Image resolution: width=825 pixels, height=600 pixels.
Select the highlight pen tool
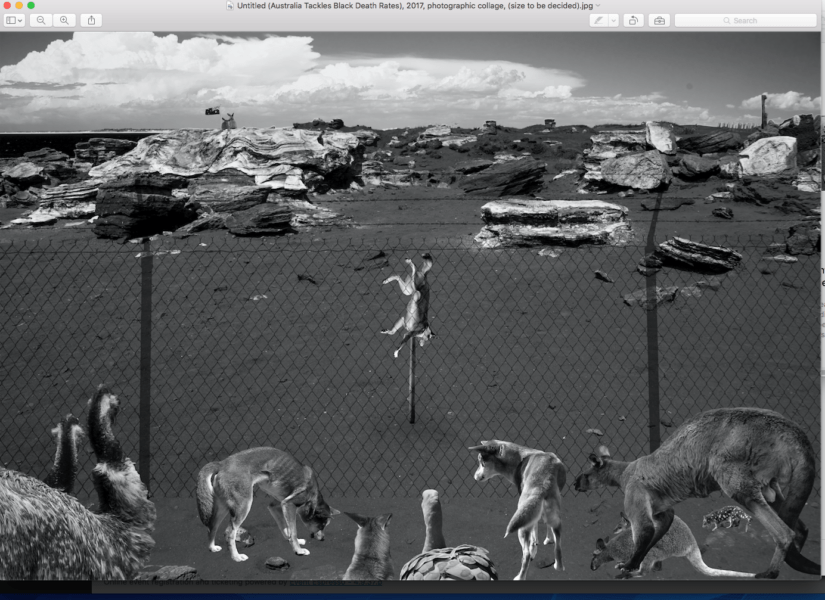599,20
